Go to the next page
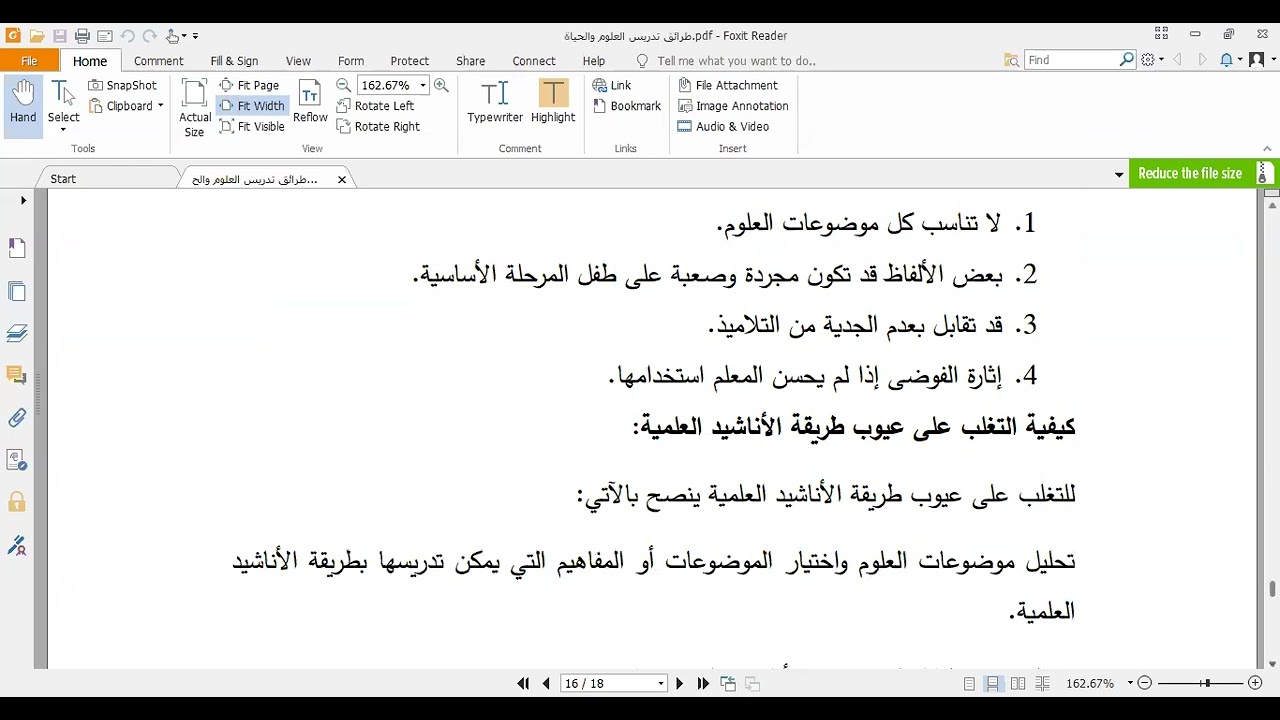The image size is (1280, 720). pyautogui.click(x=680, y=684)
